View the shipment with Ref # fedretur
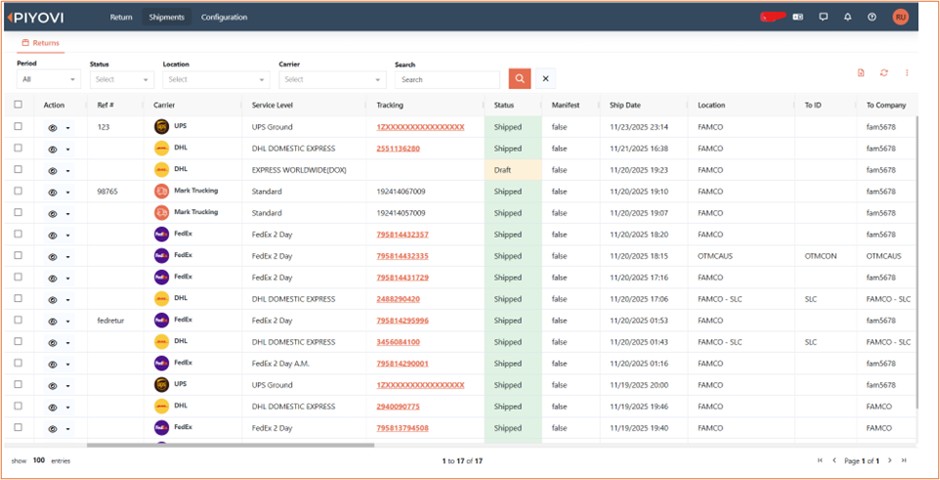 53,321
